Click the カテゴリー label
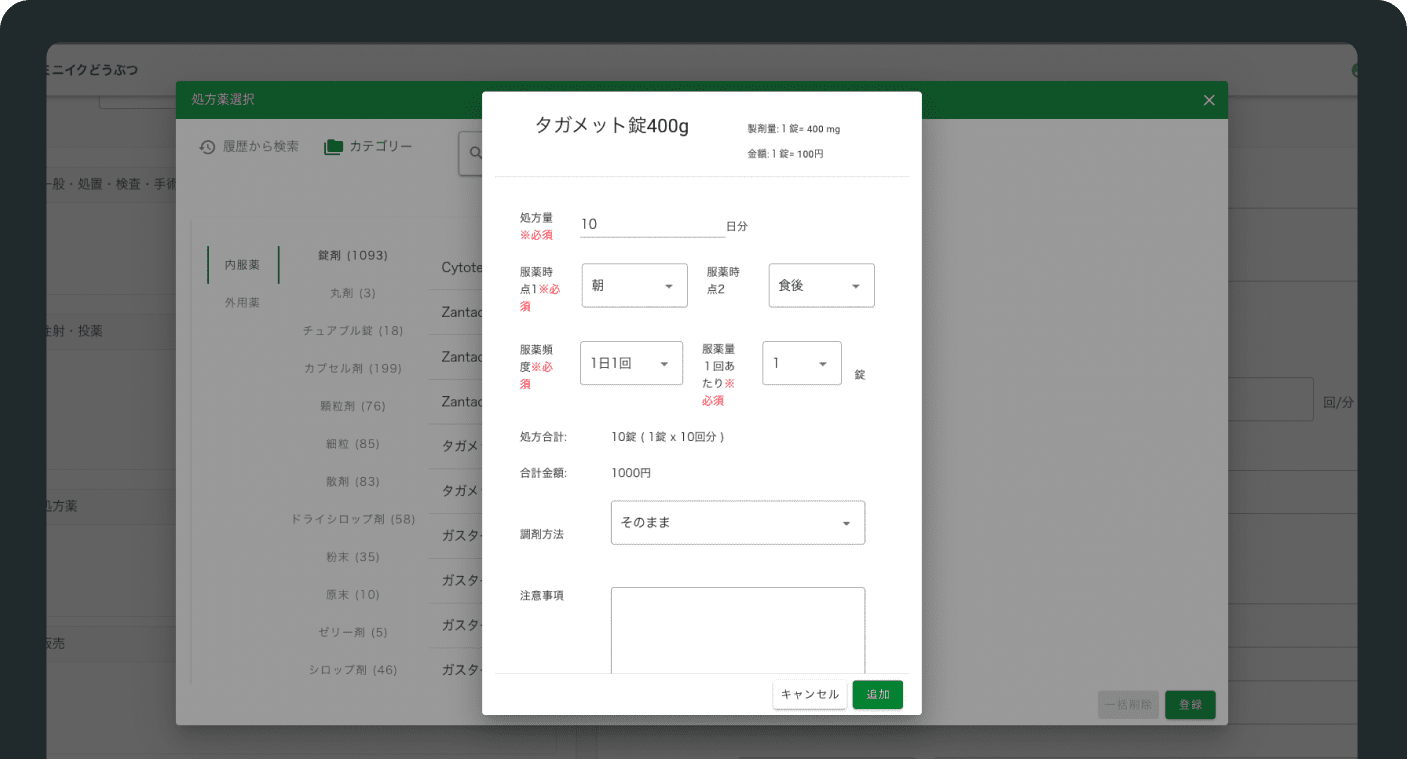This screenshot has width=1408, height=760. click(381, 147)
